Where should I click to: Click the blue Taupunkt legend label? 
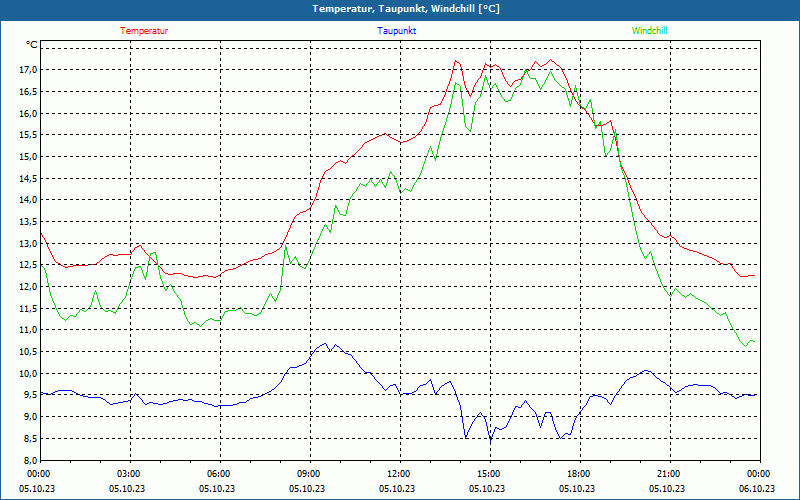click(x=396, y=31)
